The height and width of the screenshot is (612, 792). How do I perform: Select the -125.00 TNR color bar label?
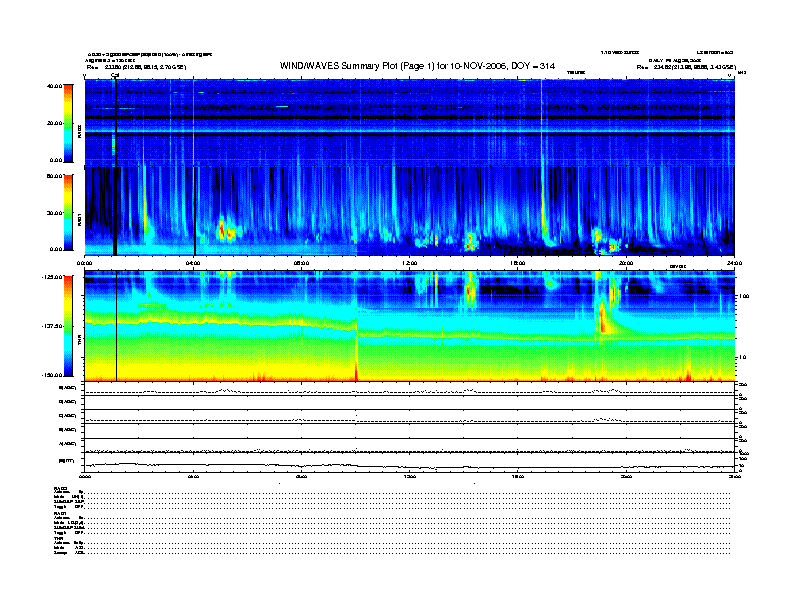click(x=52, y=277)
